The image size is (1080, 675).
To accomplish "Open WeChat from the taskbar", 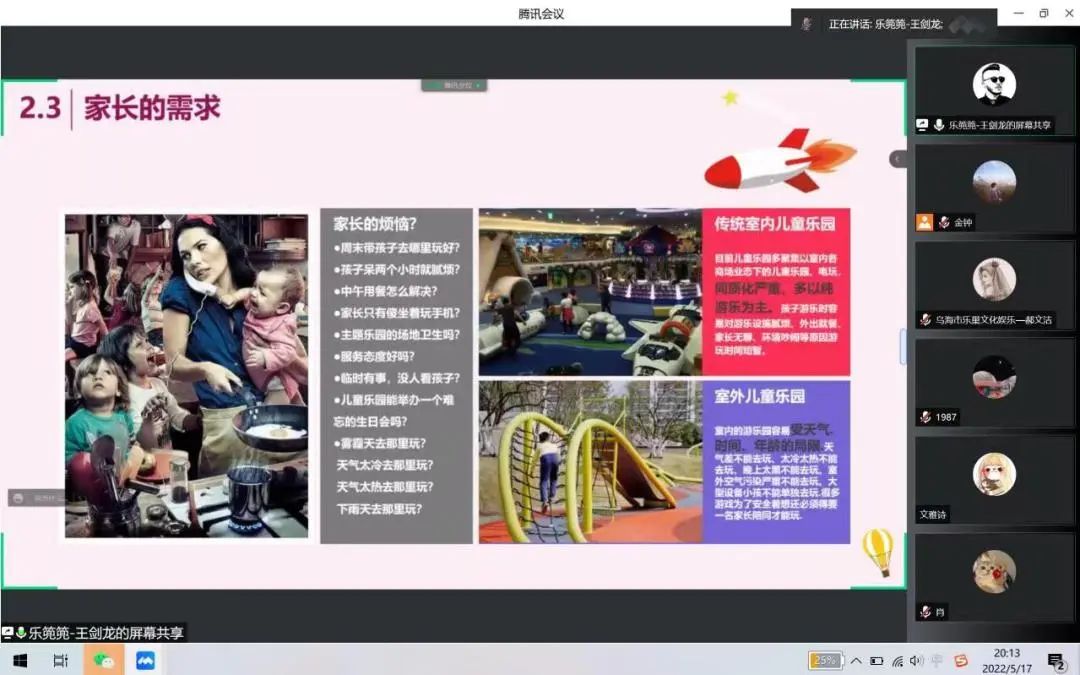I will click(103, 660).
